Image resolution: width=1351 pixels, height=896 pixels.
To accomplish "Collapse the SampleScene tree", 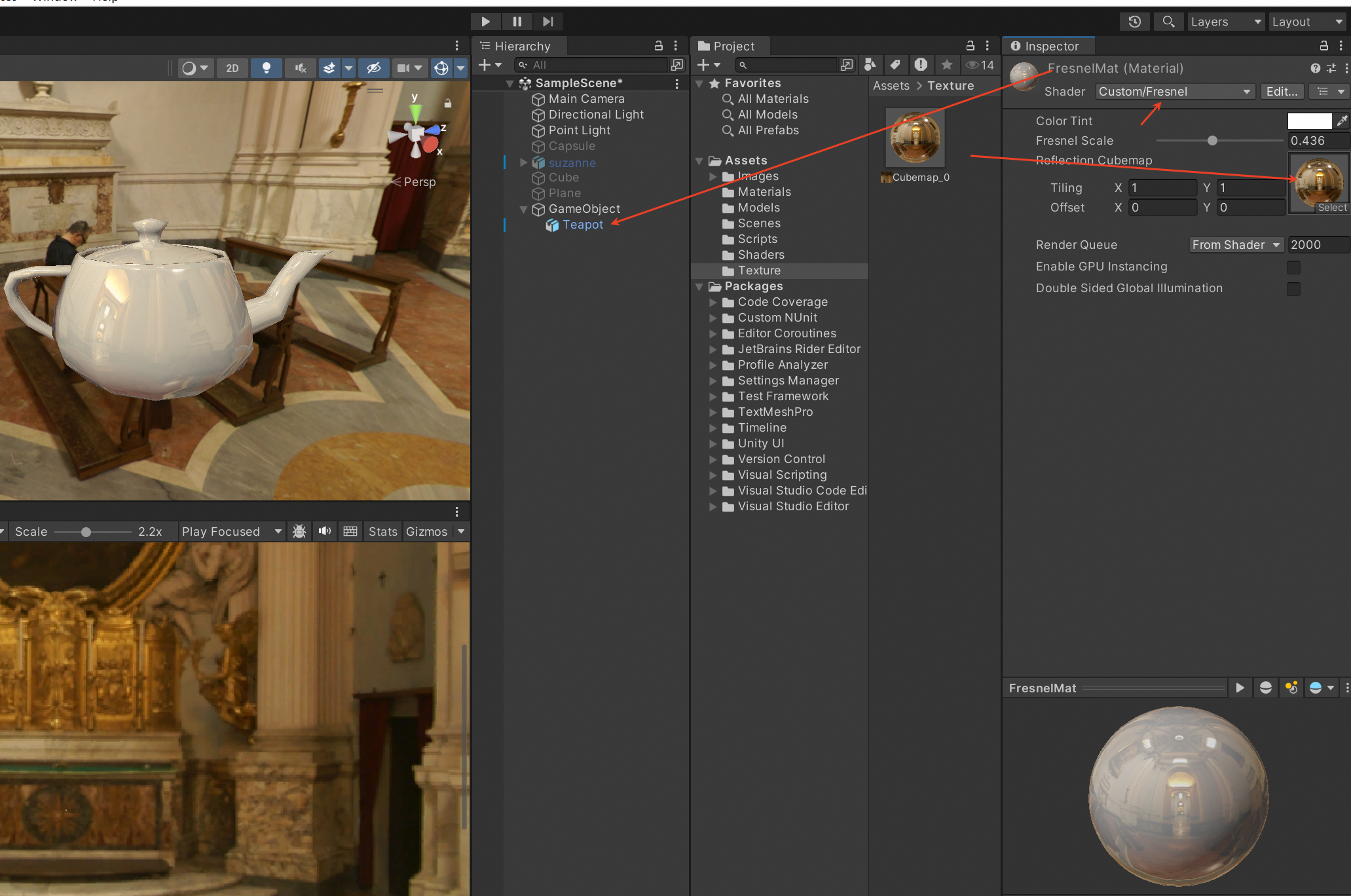I will coord(509,84).
